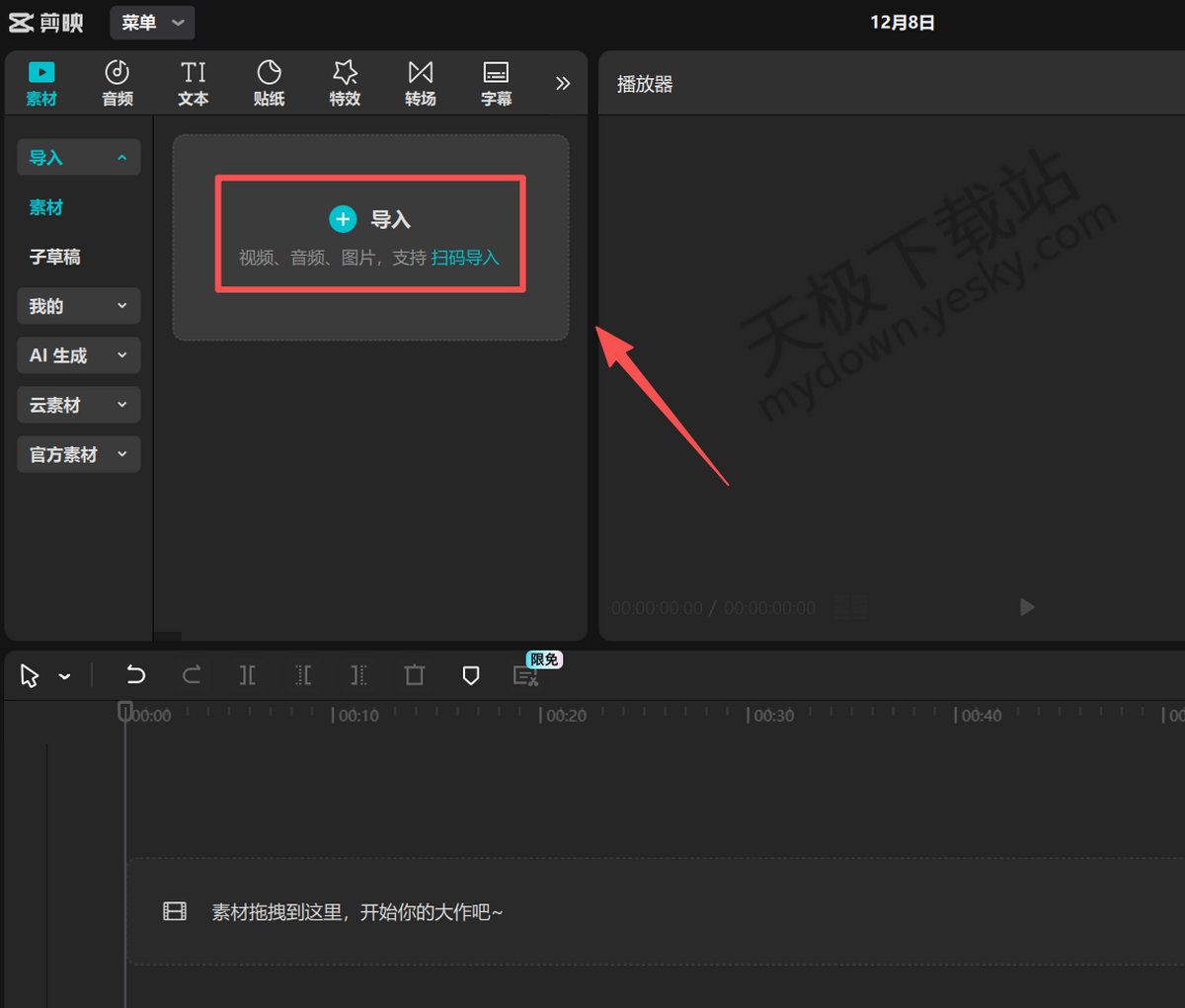Show more tabs with double-arrow
The image size is (1185, 1008).
click(563, 84)
